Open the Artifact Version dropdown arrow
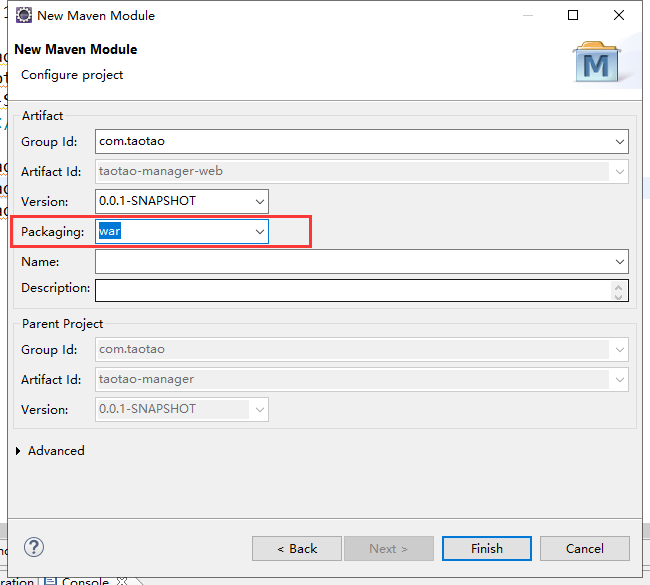650x585 pixels. (x=260, y=201)
